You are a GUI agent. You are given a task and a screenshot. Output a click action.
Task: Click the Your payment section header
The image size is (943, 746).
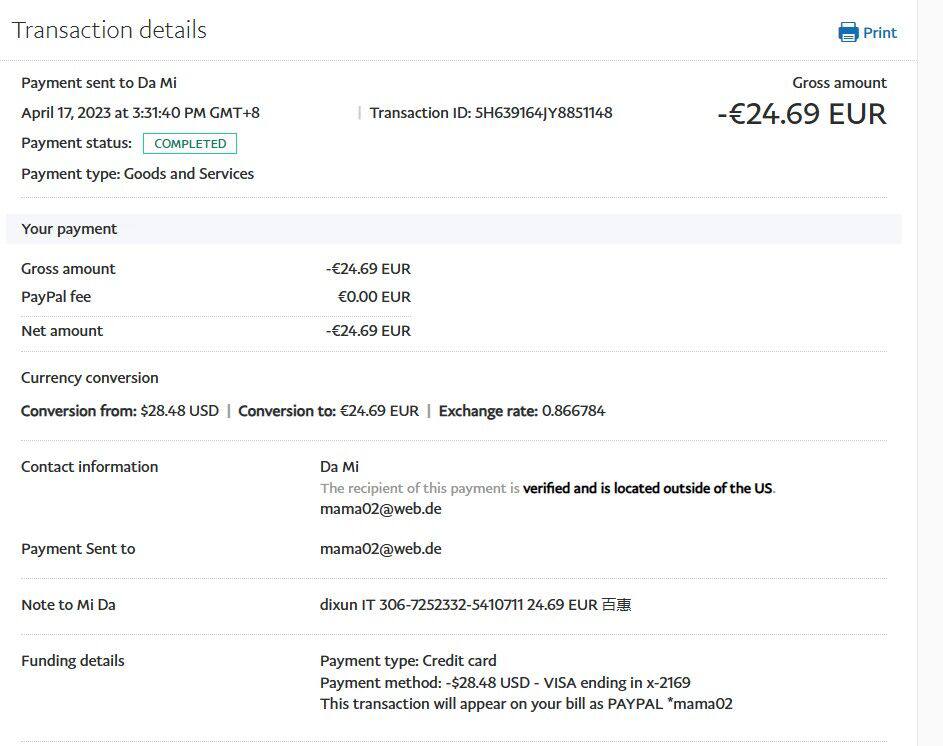pos(69,229)
